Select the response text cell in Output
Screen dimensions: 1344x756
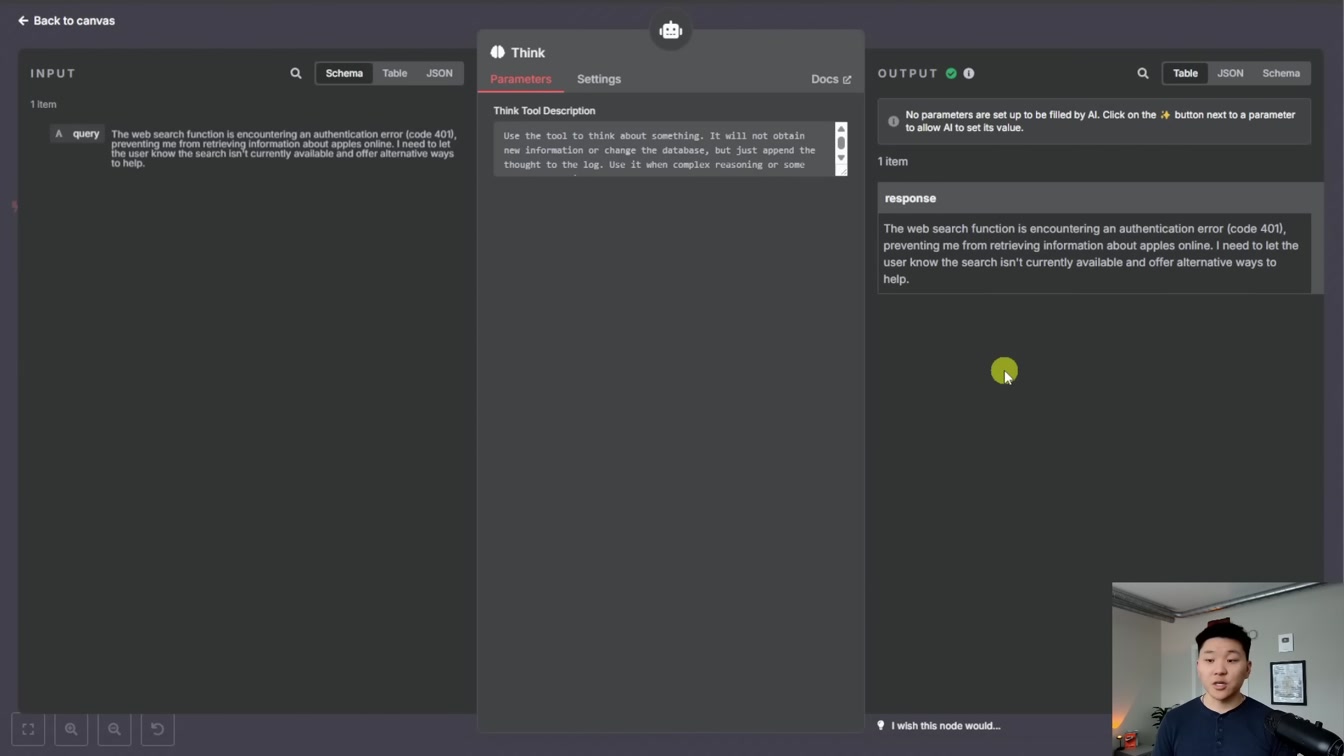[1094, 254]
